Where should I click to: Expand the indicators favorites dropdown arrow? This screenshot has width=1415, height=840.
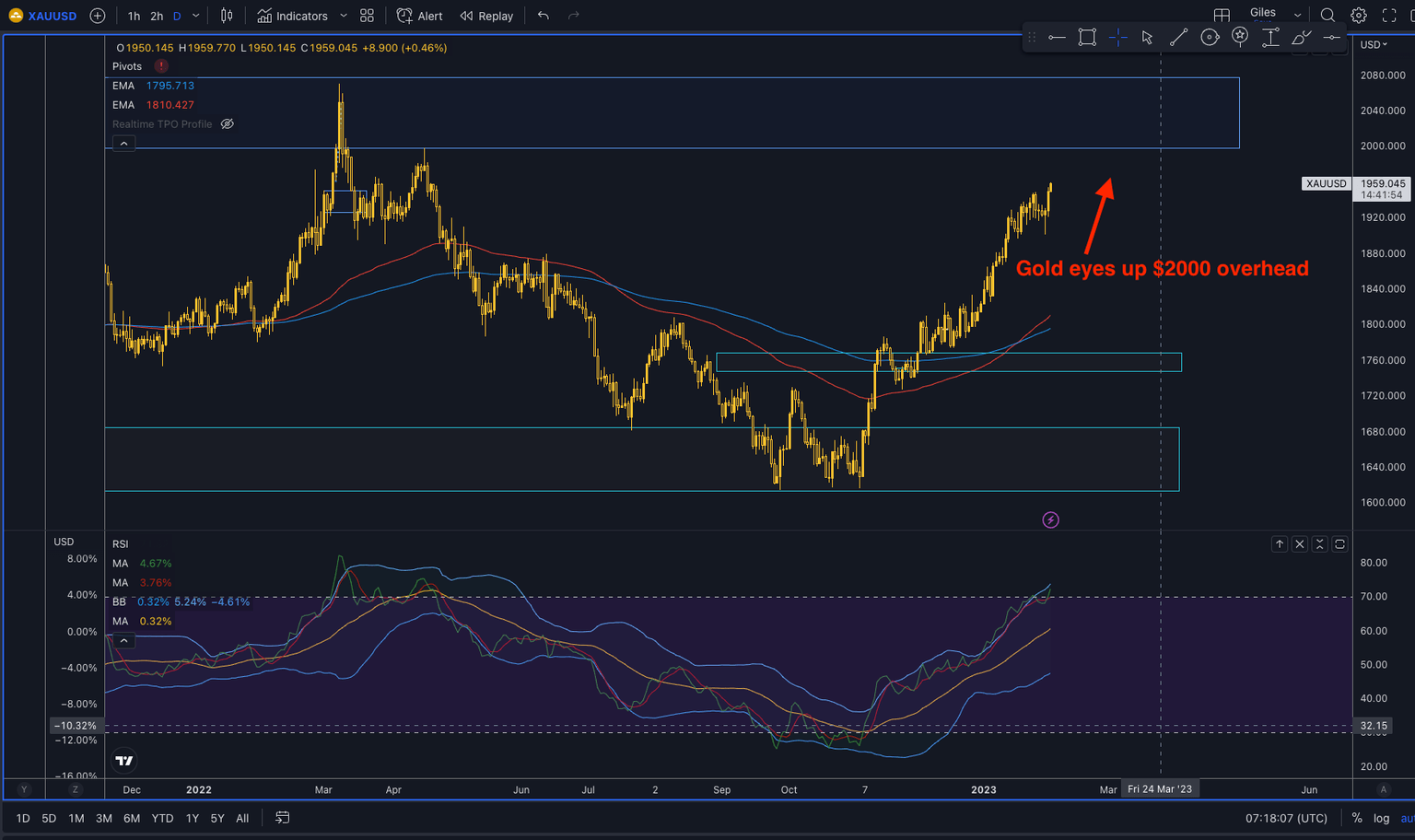point(344,16)
